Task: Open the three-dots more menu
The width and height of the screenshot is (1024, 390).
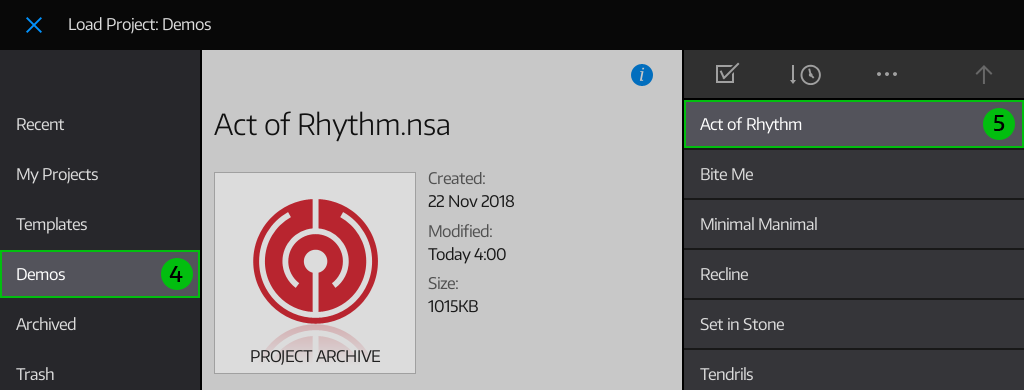Action: click(x=887, y=74)
